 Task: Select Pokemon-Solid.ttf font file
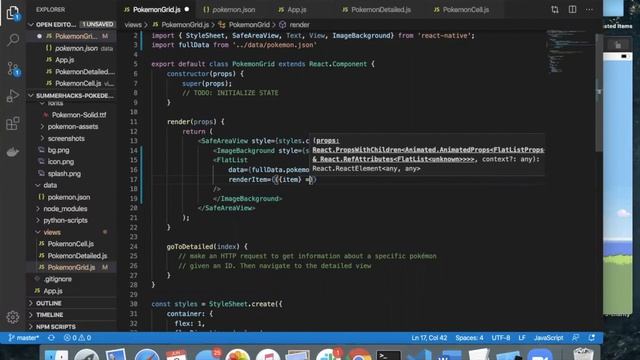point(79,115)
